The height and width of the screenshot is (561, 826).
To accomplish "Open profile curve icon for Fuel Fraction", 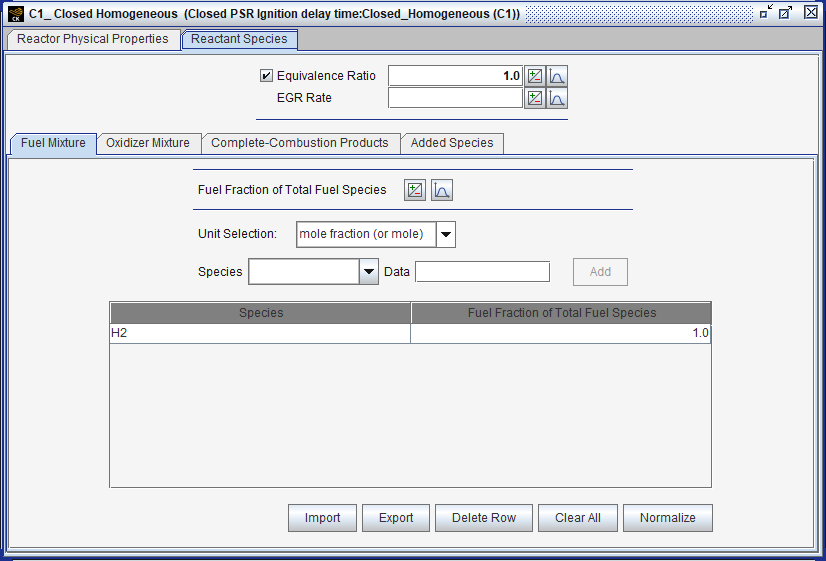I will (x=442, y=190).
